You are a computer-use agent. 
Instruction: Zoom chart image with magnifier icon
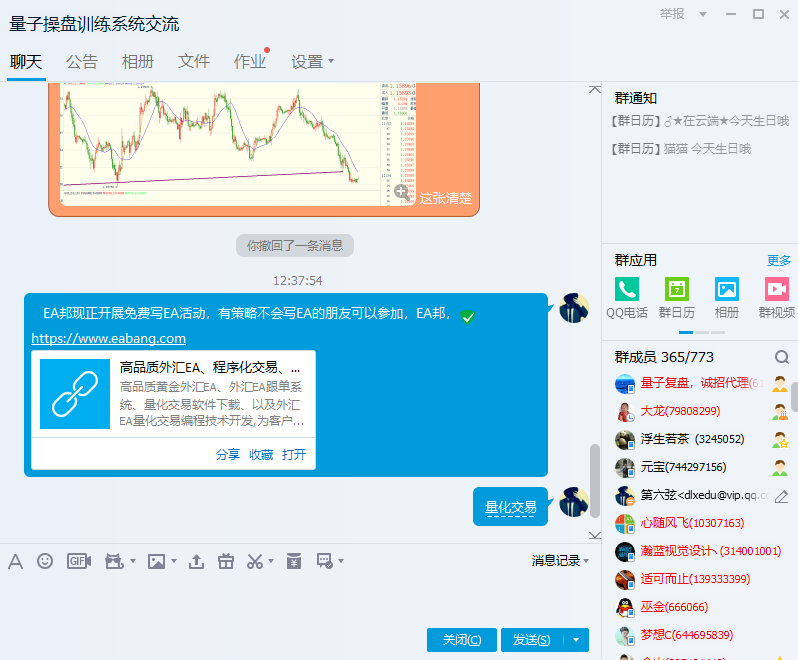pos(402,192)
